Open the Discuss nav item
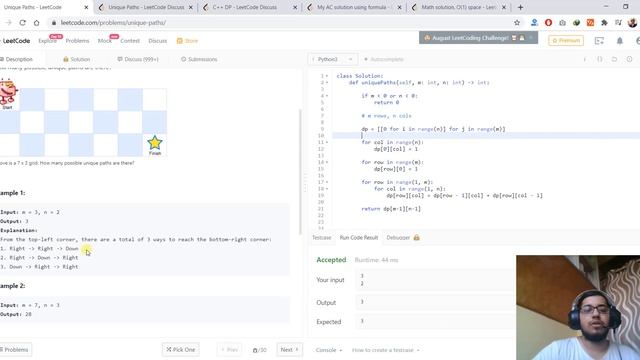The image size is (640, 360). [x=158, y=41]
